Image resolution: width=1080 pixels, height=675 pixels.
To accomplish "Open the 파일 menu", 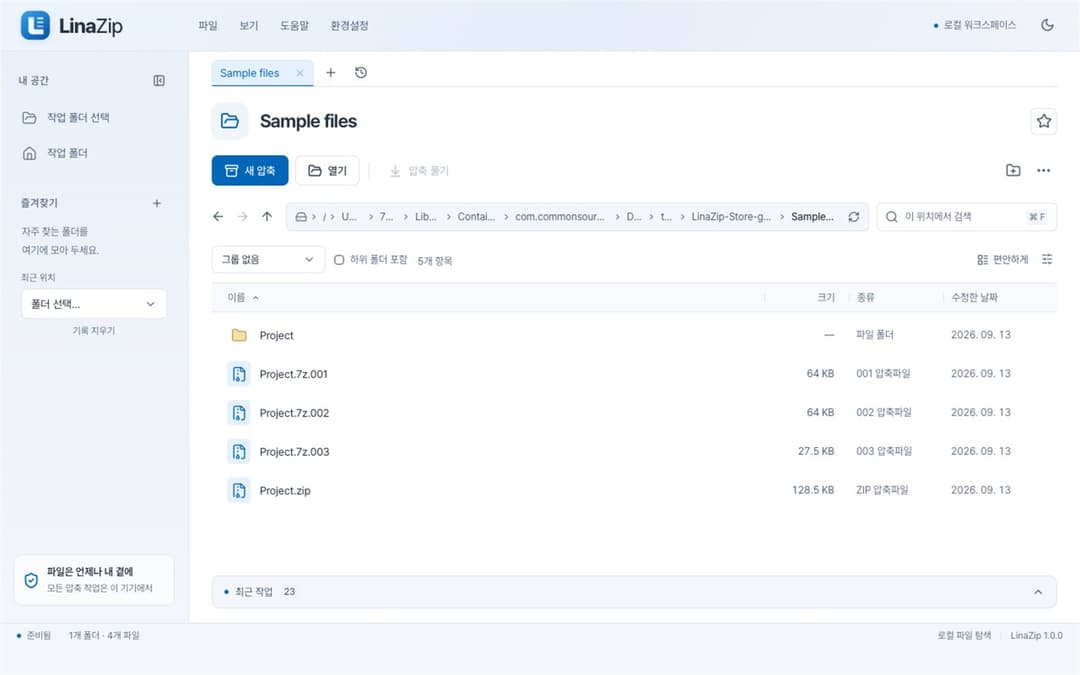I will click(207, 25).
